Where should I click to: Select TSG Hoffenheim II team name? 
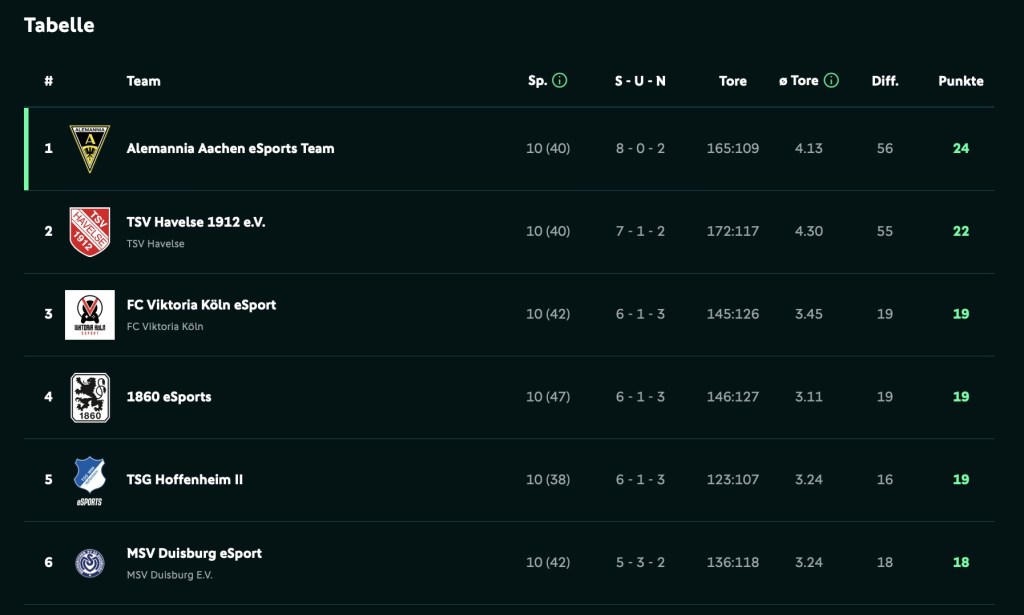point(185,480)
